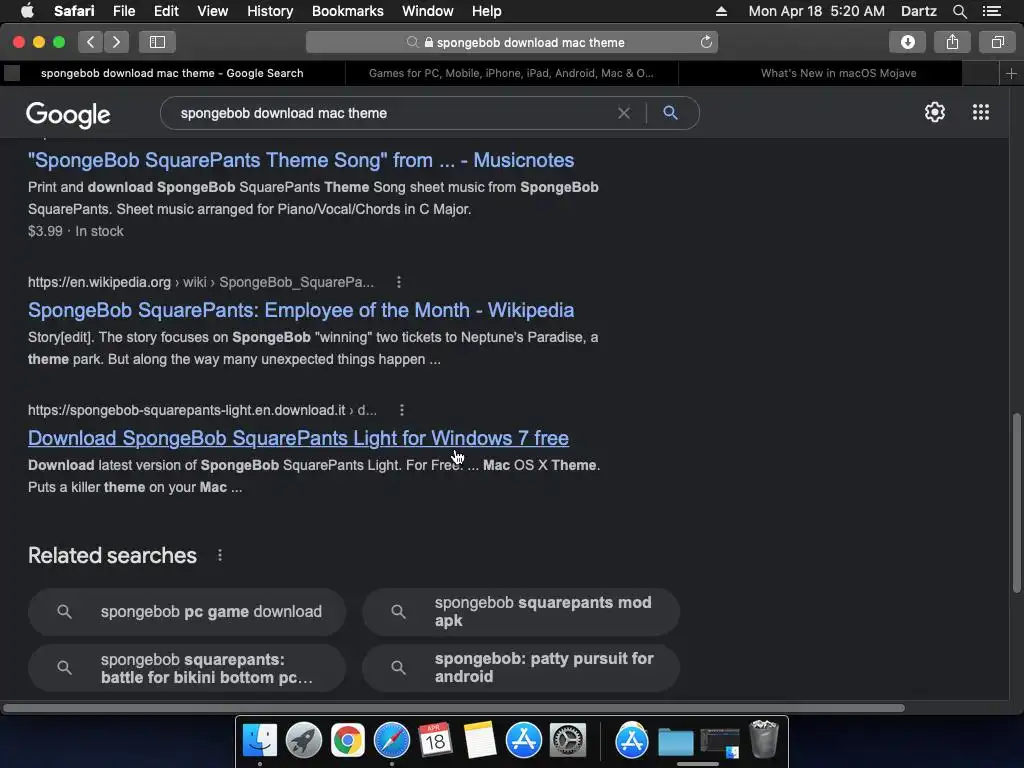The image size is (1024, 768).
Task: Go to Google home via the logo
Action: coord(69,114)
